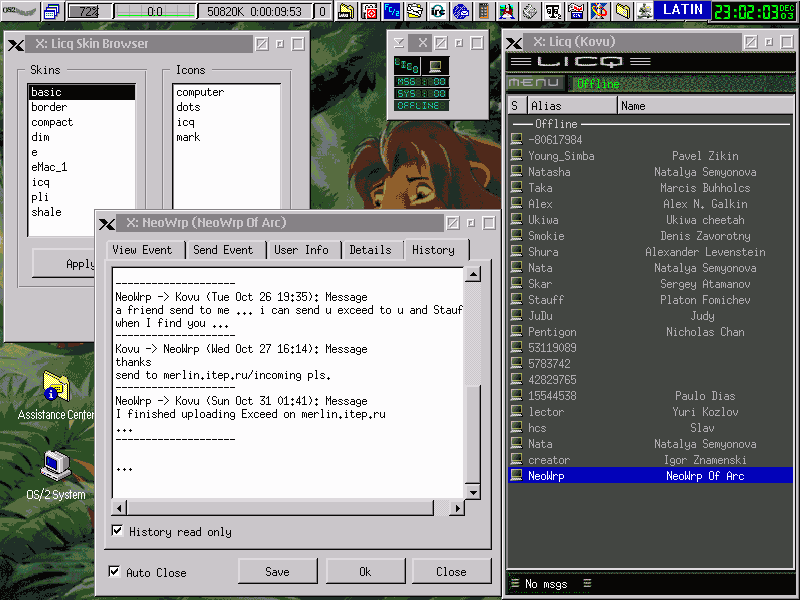Viewport: 800px width, 600px height.
Task: Select "computer" in the Icons list
Action: [227, 92]
